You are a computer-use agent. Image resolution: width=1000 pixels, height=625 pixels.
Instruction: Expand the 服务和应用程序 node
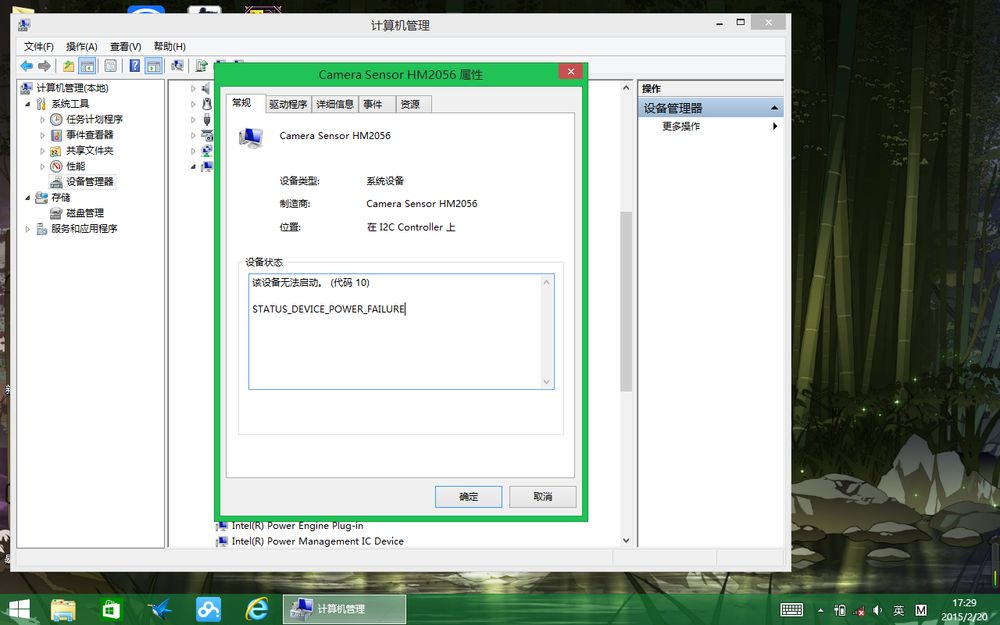[x=27, y=228]
